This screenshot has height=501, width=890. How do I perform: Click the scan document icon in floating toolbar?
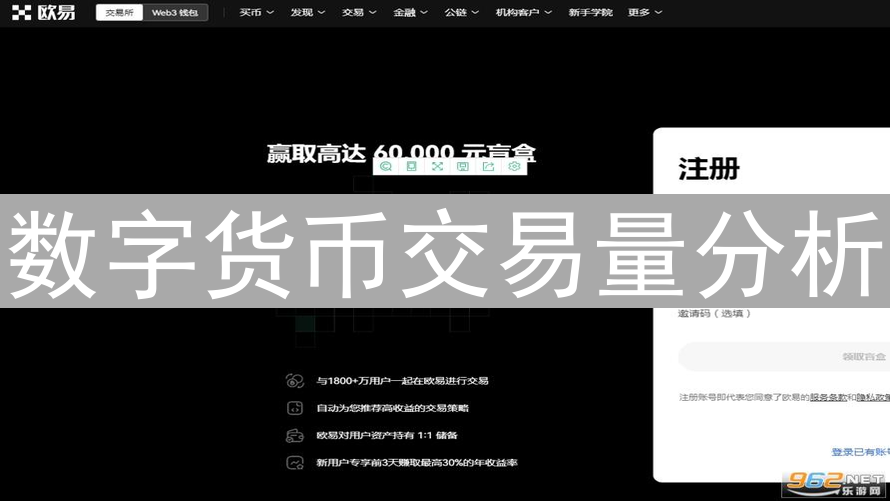tap(412, 166)
